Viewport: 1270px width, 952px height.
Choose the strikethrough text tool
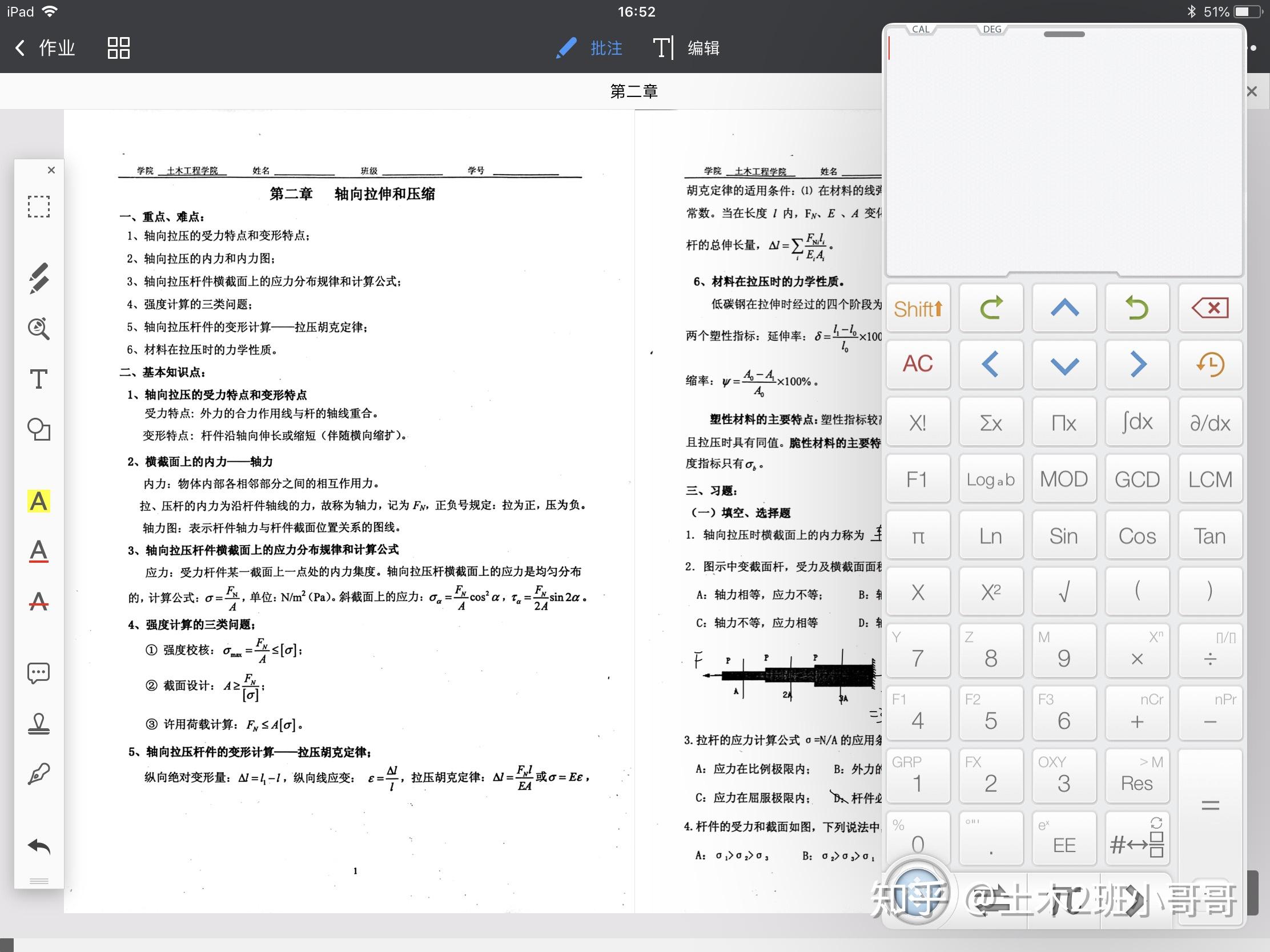coord(38,602)
